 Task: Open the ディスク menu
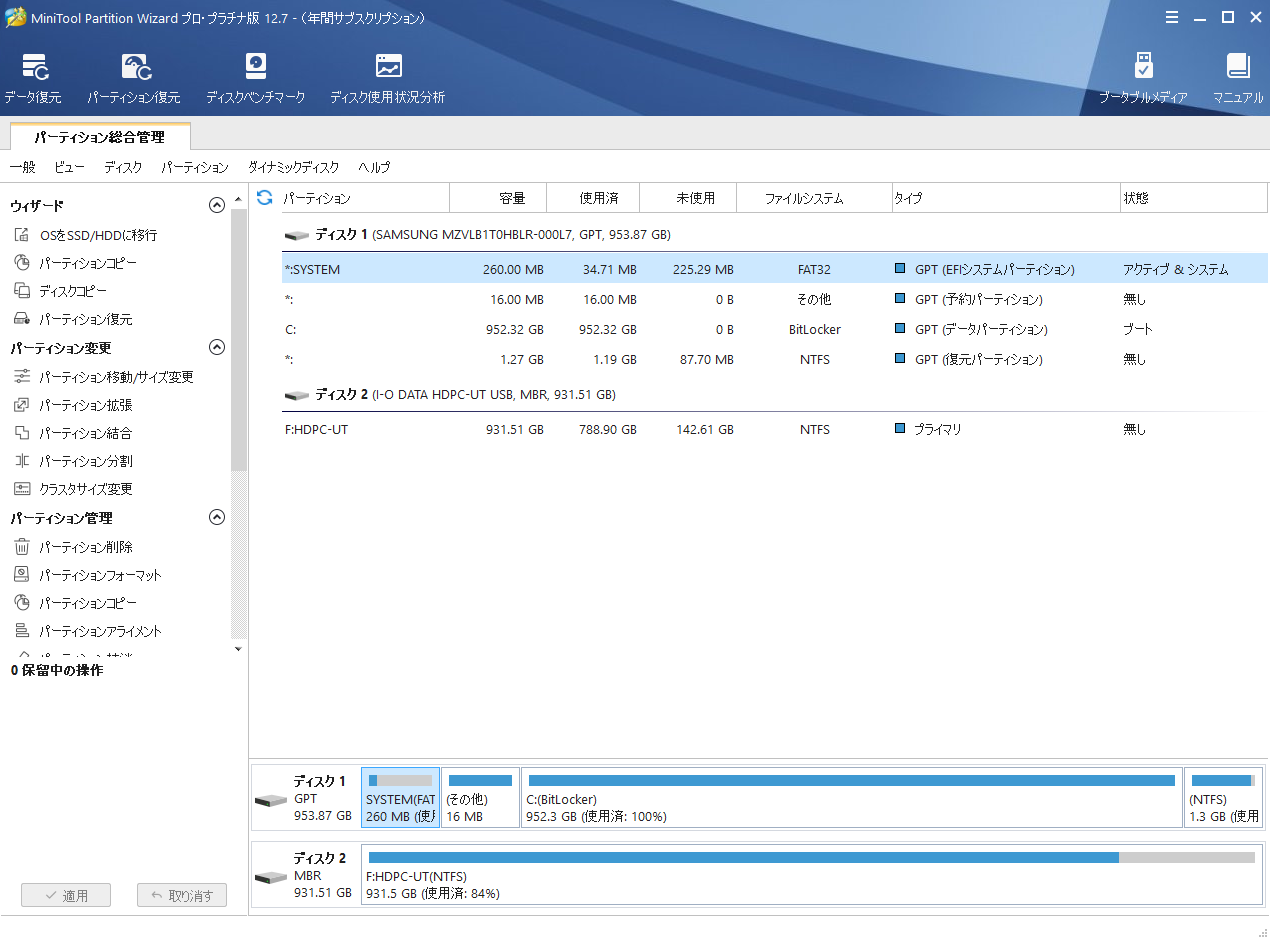(x=123, y=167)
